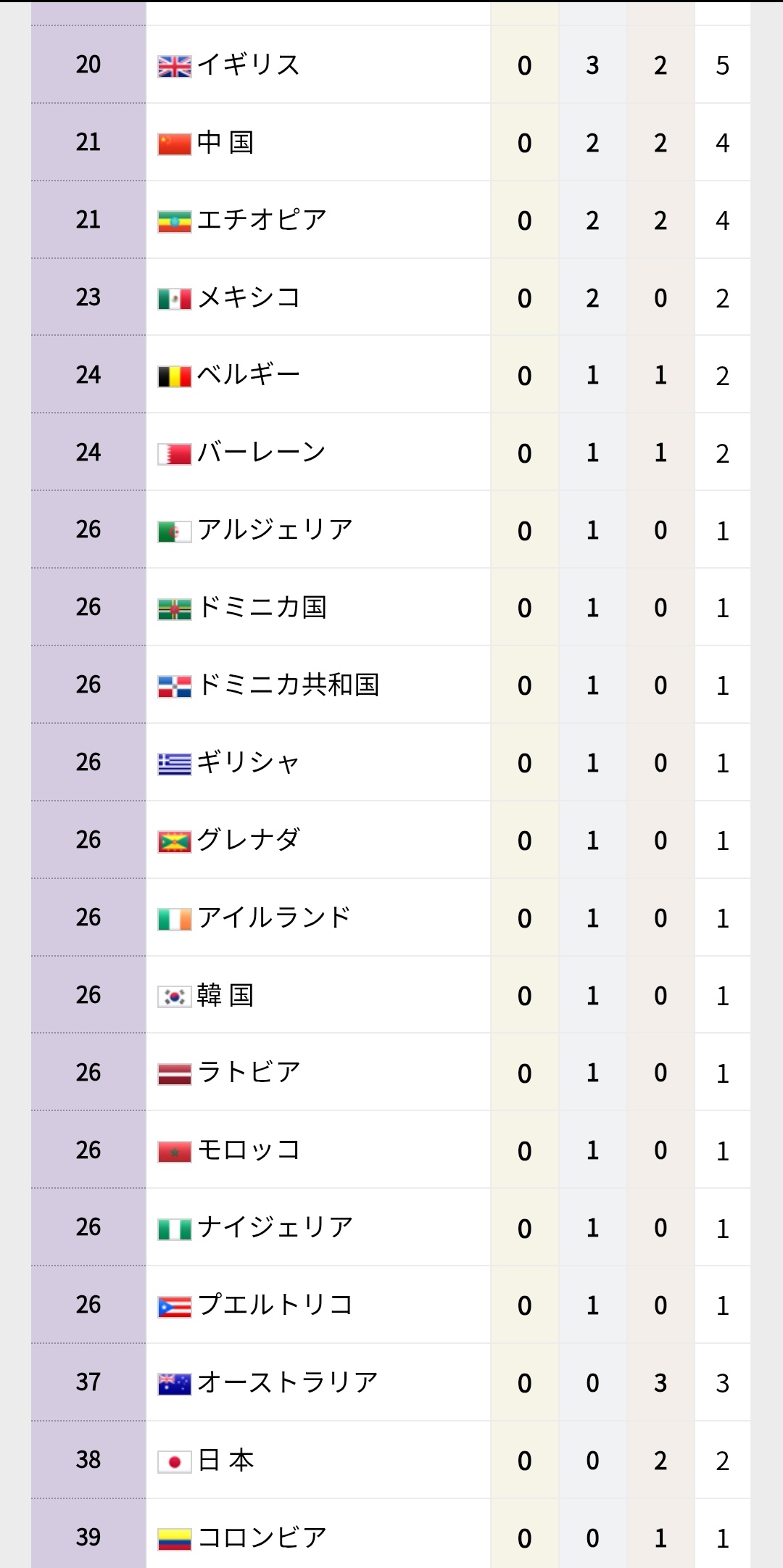
Task: Select country name イギリス
Action: pos(248,65)
